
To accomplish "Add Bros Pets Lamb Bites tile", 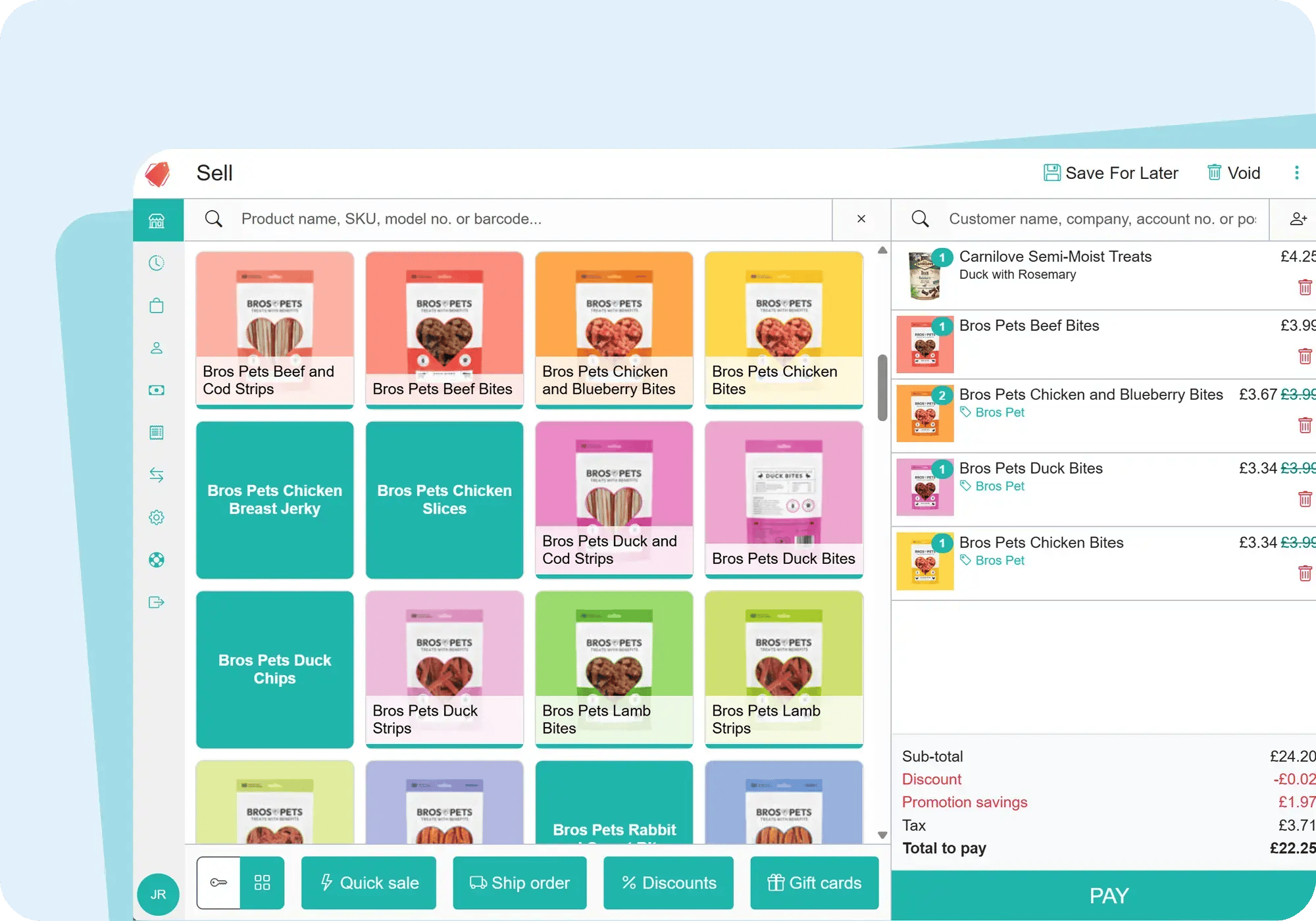I will point(614,669).
